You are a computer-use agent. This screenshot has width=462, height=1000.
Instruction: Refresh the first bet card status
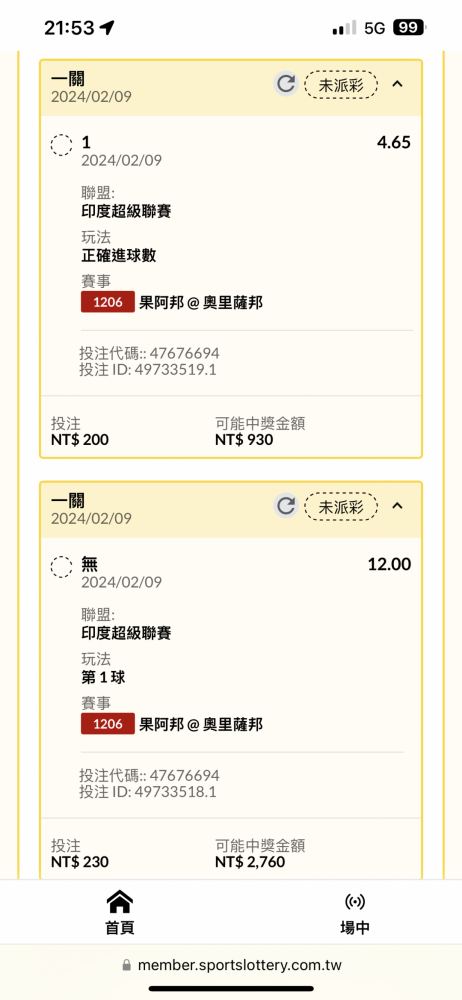pyautogui.click(x=286, y=84)
